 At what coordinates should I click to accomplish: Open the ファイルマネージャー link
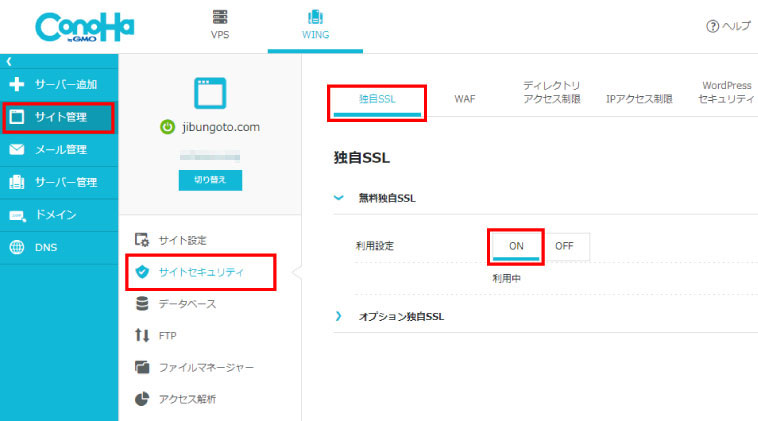[205, 367]
